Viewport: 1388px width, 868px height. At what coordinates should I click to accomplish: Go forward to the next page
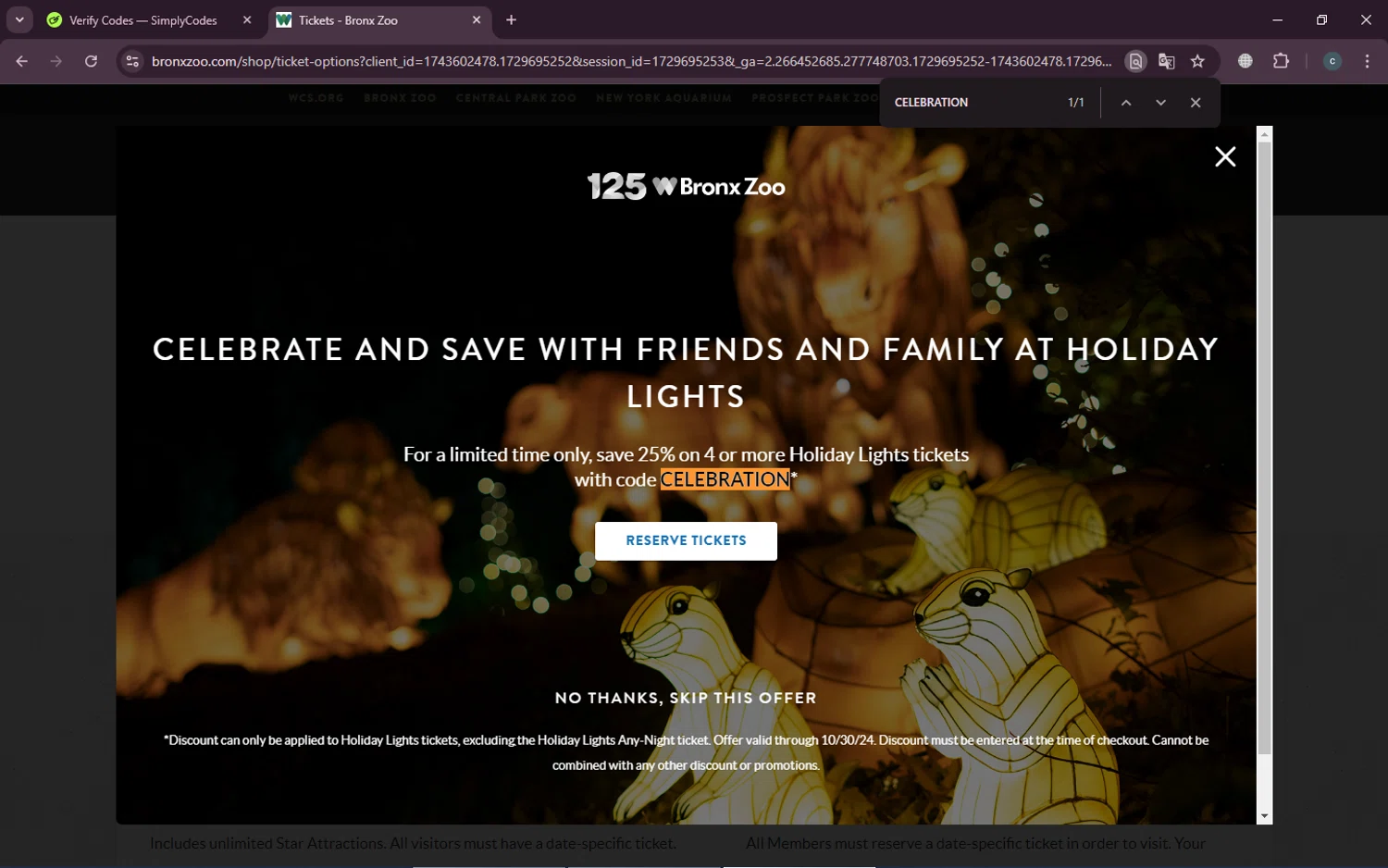tap(56, 61)
